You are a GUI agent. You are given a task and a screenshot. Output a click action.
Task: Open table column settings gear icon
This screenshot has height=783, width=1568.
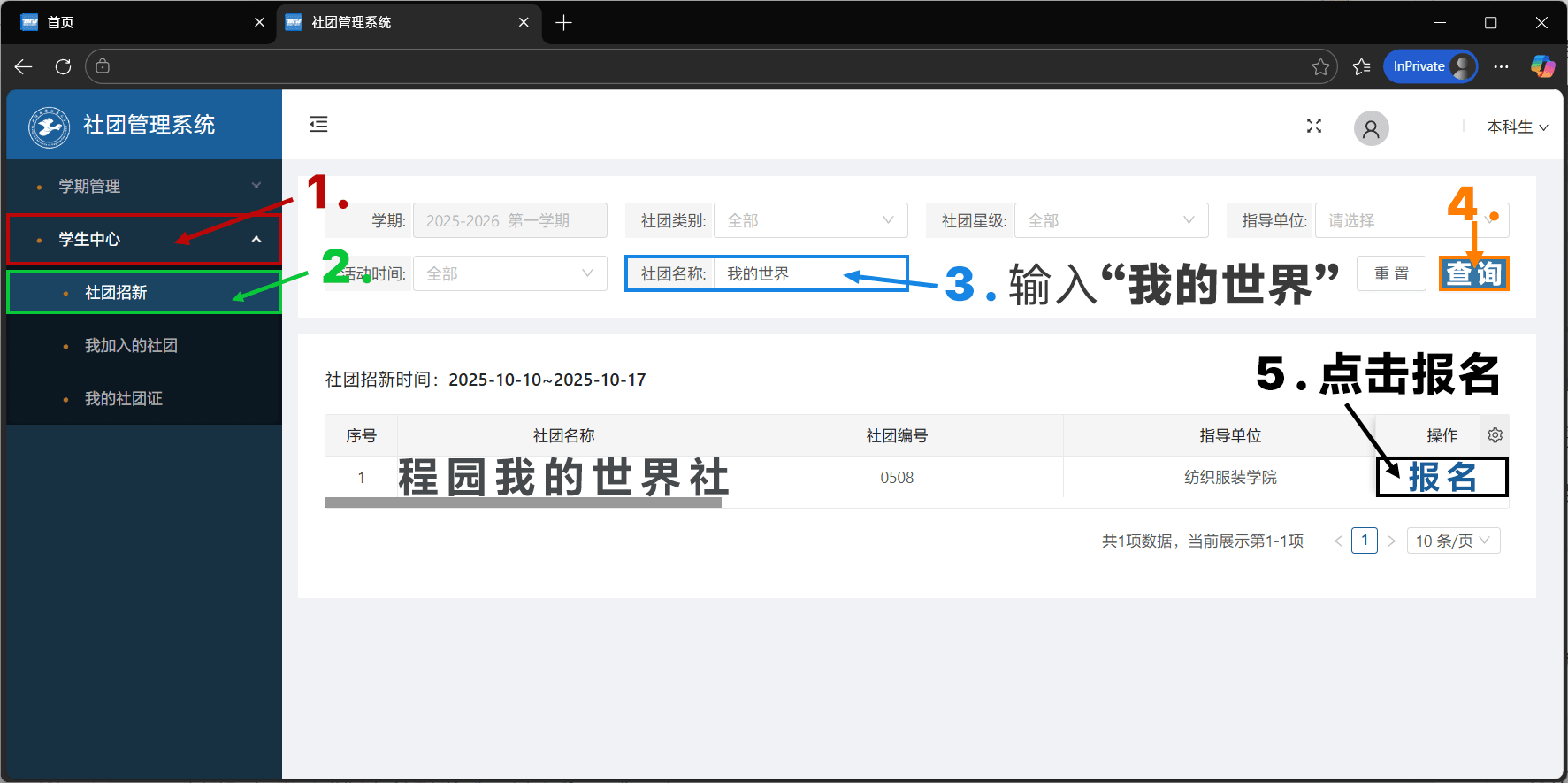(1495, 435)
